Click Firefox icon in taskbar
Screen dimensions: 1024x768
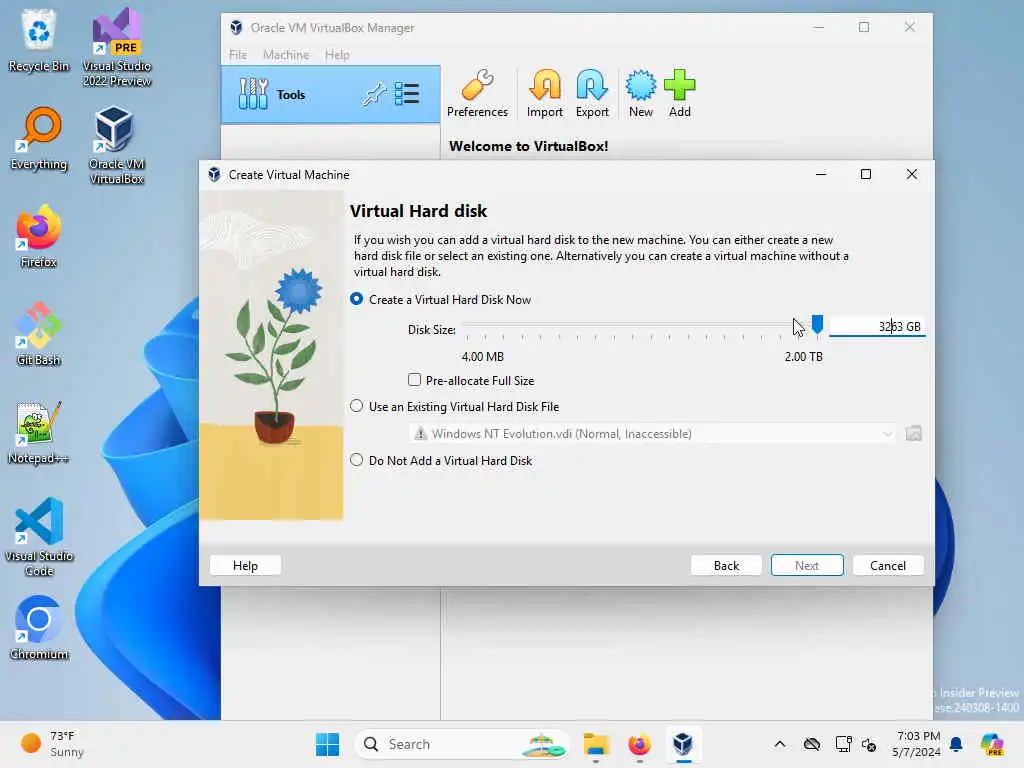[639, 744]
